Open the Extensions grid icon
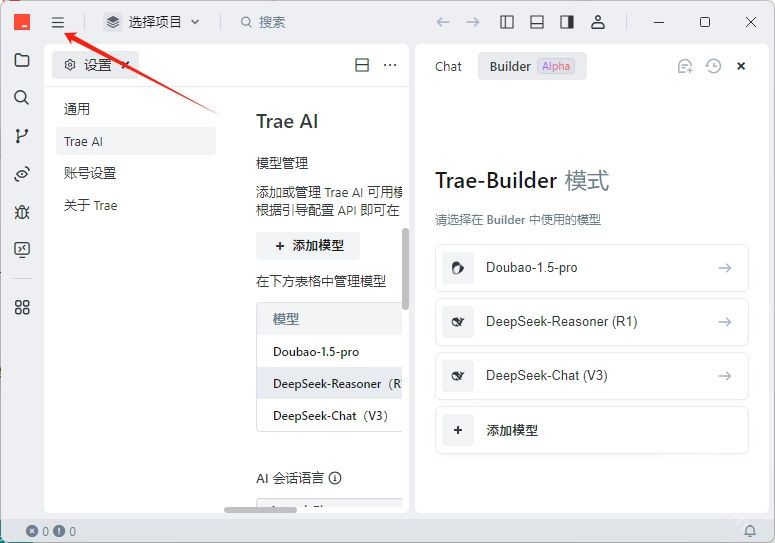The width and height of the screenshot is (775, 543). [x=22, y=307]
